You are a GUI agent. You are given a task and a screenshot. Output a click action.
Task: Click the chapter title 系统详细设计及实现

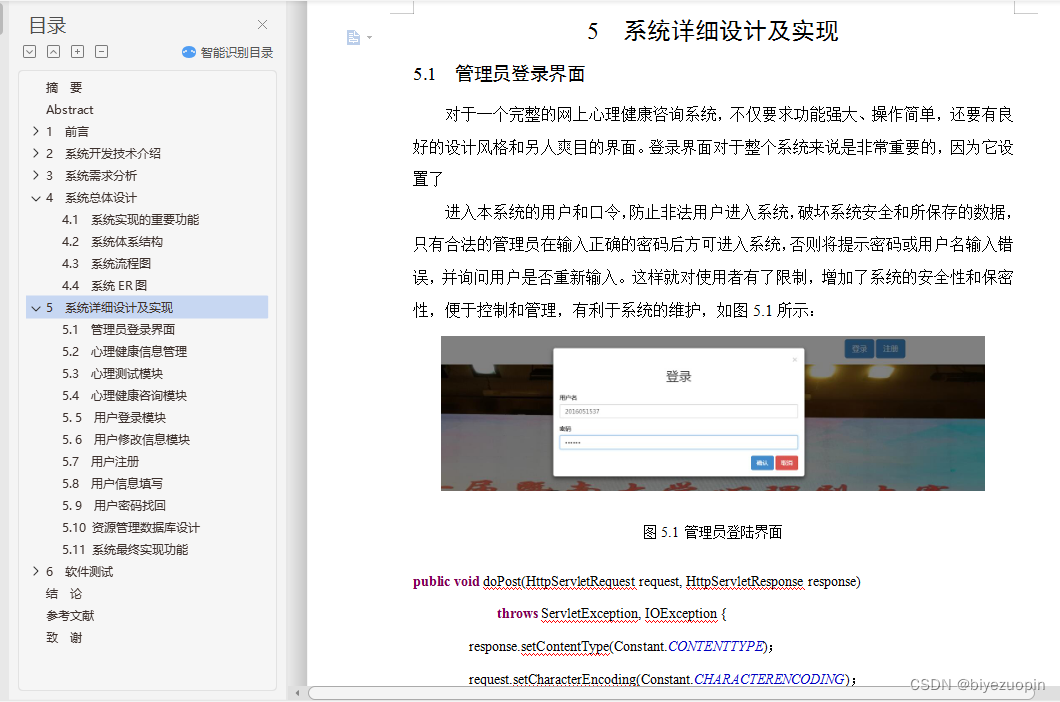pos(731,31)
